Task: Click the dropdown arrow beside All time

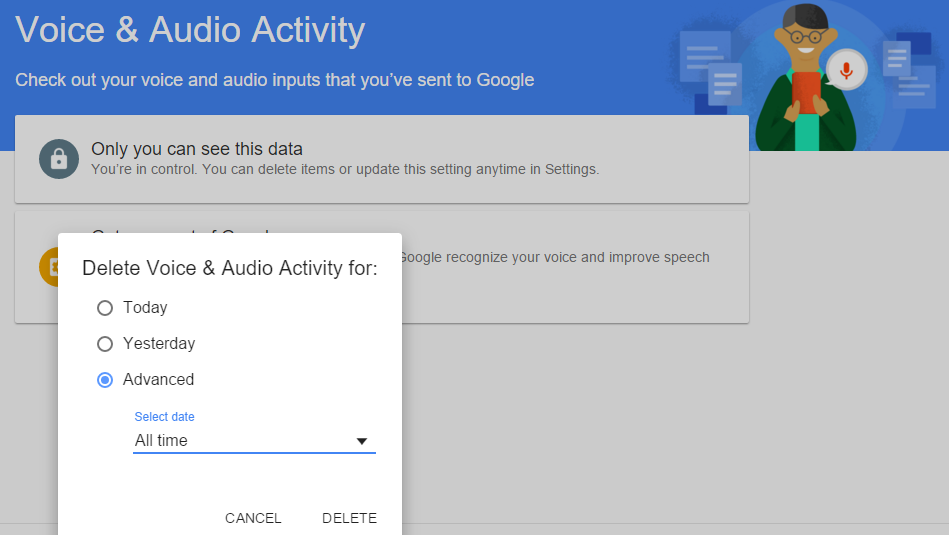Action: 362,441
